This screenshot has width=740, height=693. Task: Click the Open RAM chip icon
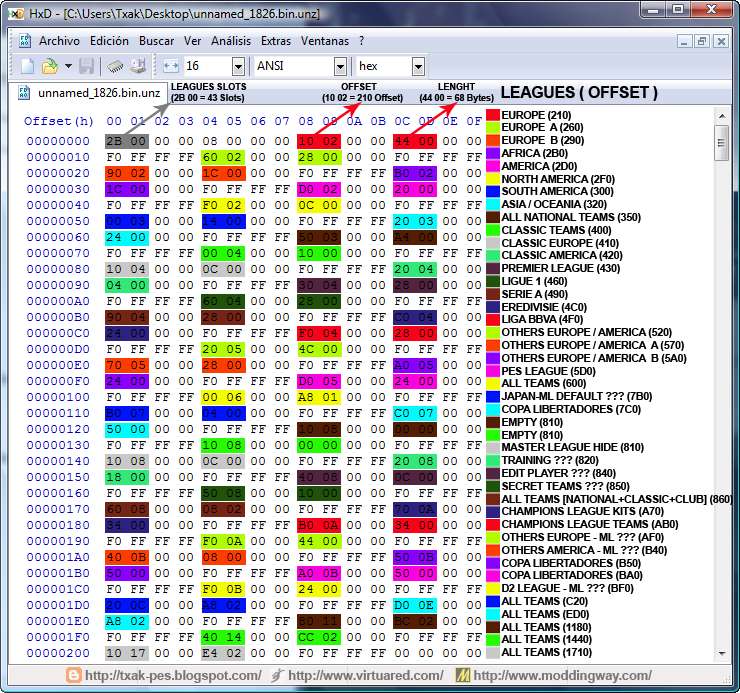pos(115,66)
